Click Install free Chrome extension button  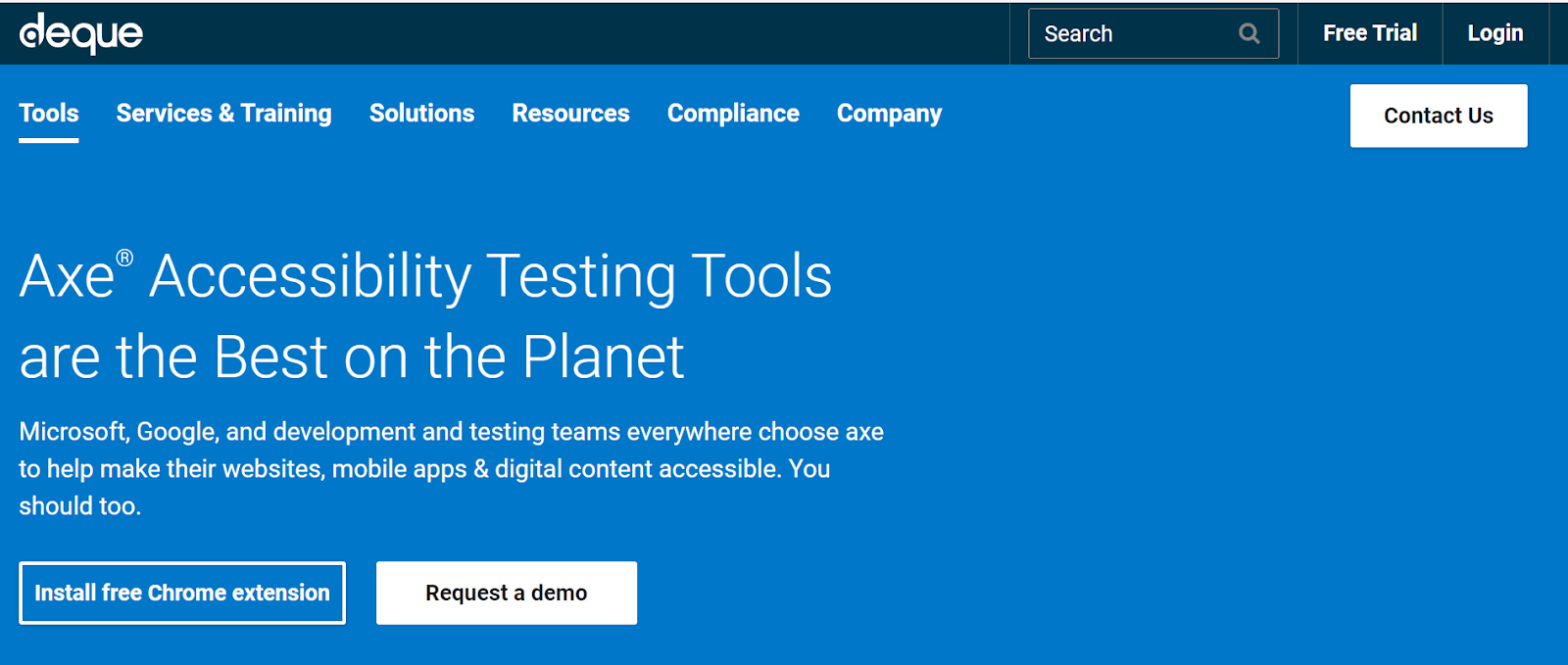pos(182,593)
